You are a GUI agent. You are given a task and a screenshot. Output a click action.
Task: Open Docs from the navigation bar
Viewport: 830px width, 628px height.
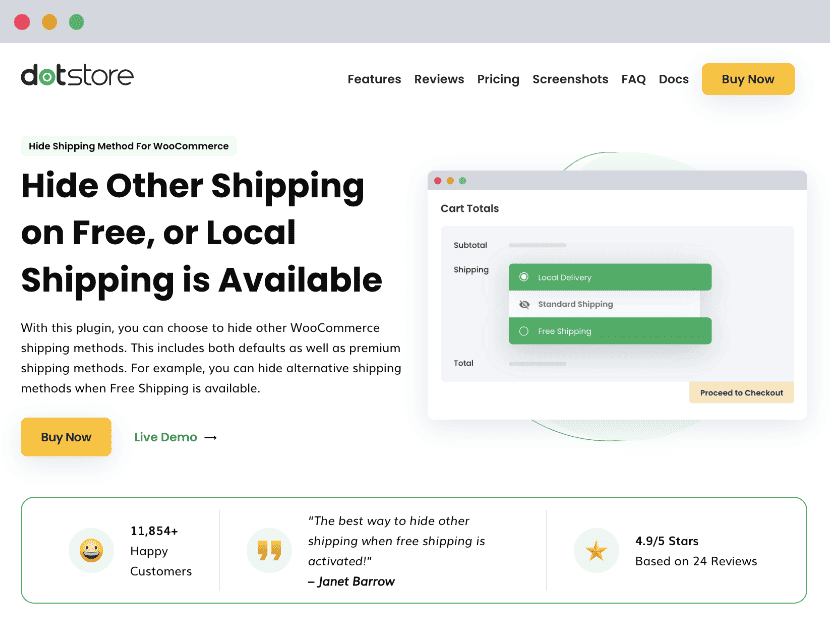tap(673, 79)
